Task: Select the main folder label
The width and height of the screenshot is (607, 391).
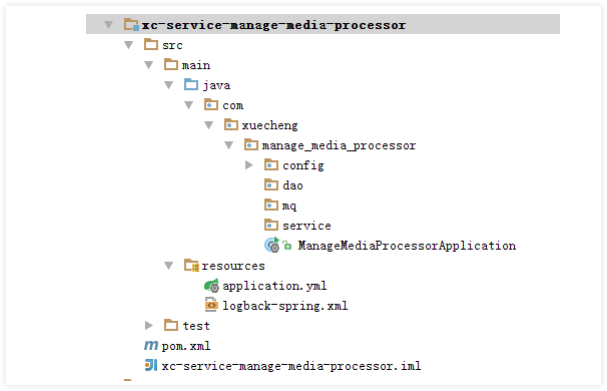Action: coord(196,65)
